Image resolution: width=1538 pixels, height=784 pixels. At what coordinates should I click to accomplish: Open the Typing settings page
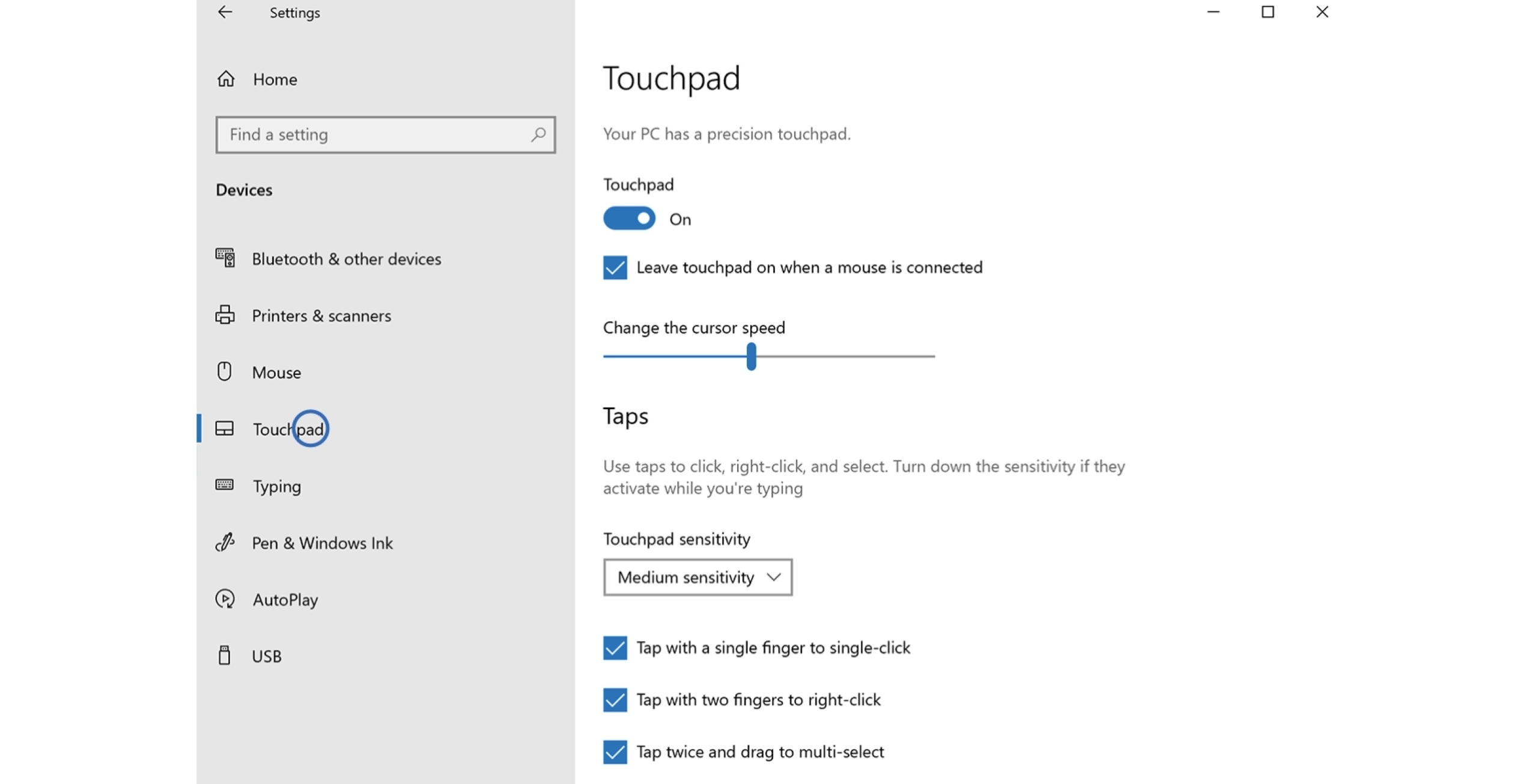coord(276,486)
